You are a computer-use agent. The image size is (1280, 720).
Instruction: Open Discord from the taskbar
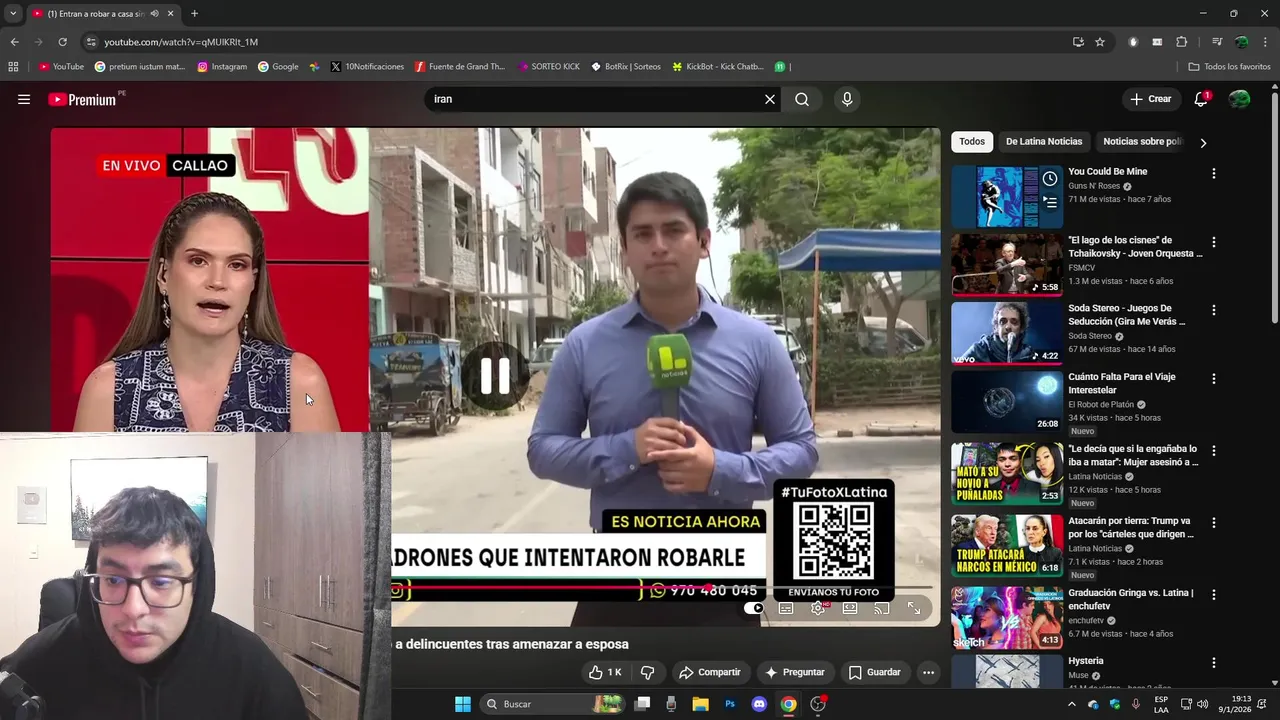click(x=759, y=704)
